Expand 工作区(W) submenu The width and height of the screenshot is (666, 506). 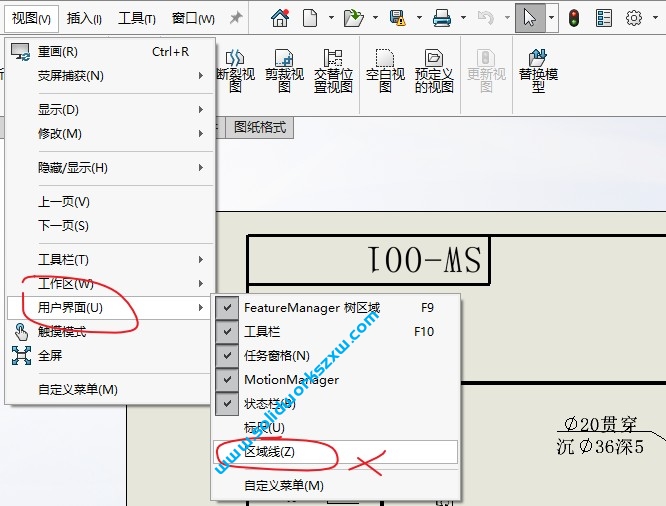coord(110,283)
